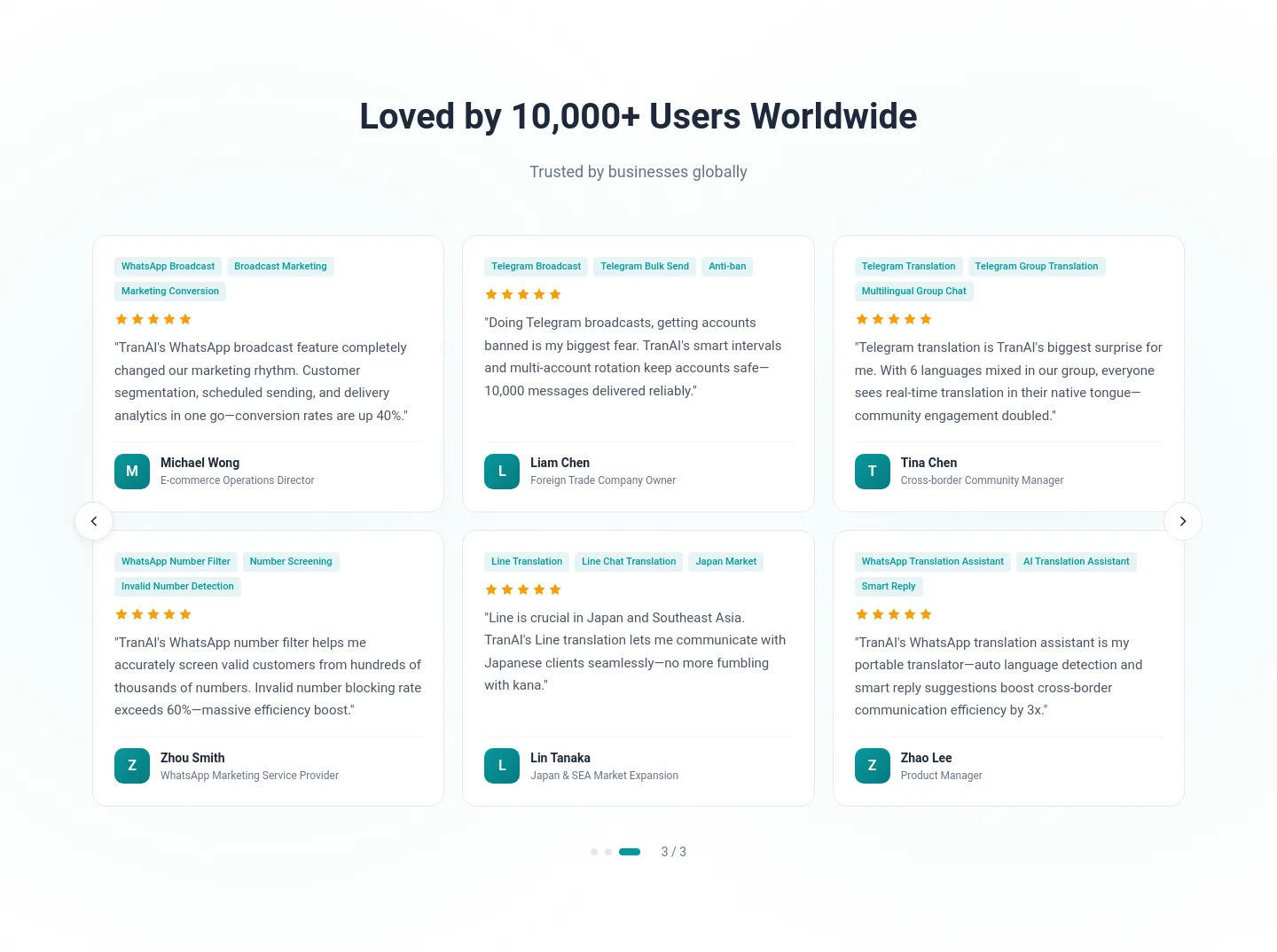Click the name Liam Chen
The width and height of the screenshot is (1277, 952).
[560, 463]
